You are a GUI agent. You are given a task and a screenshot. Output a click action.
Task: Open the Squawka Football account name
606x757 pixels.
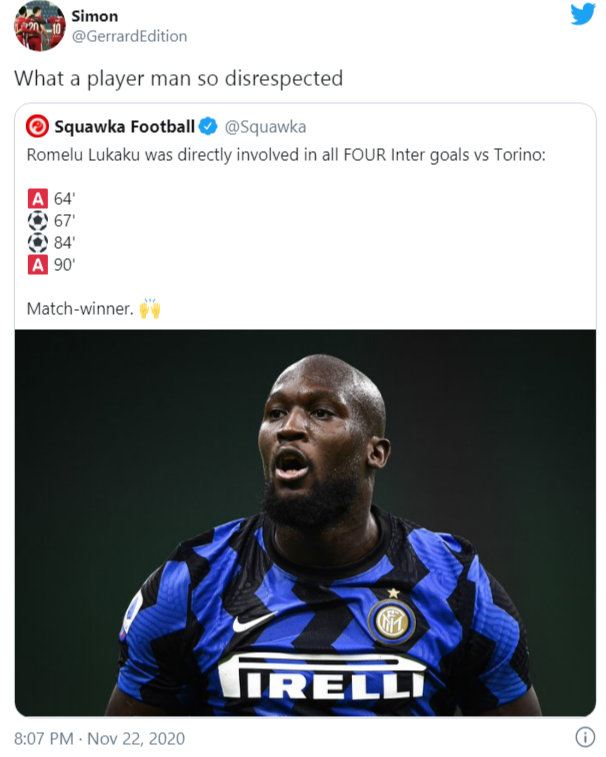[124, 126]
